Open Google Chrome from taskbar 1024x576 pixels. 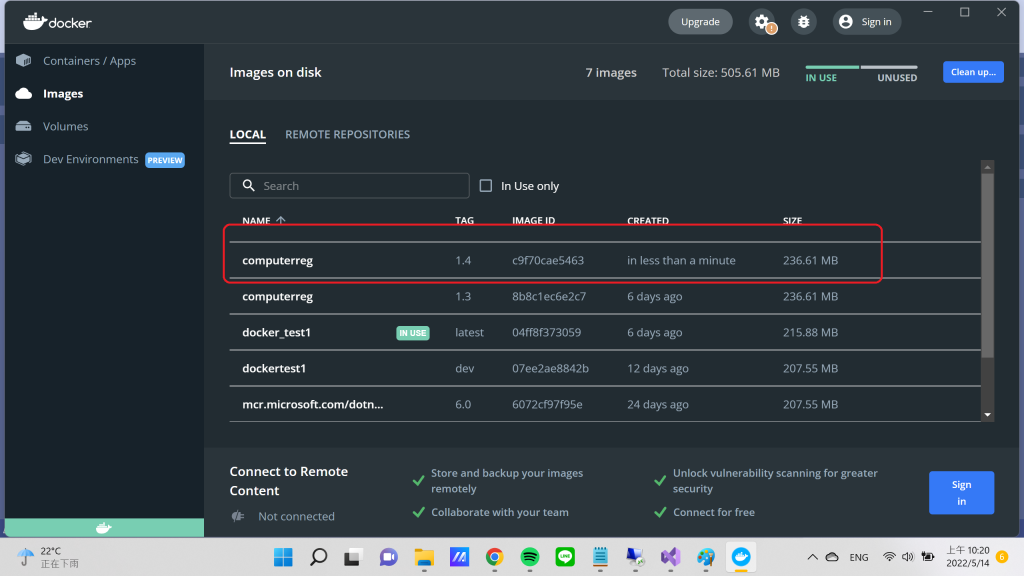[494, 557]
